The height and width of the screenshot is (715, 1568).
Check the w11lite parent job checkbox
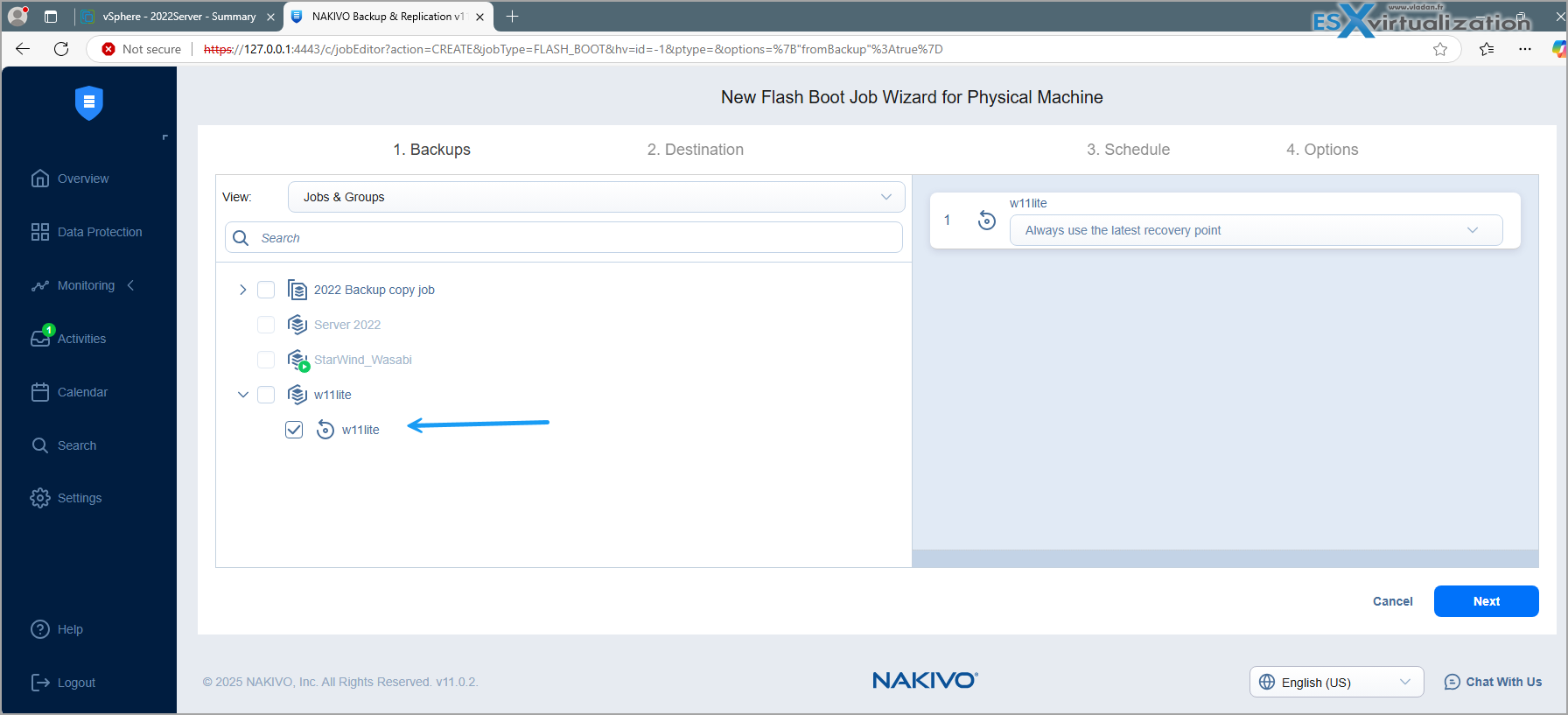[x=266, y=395]
